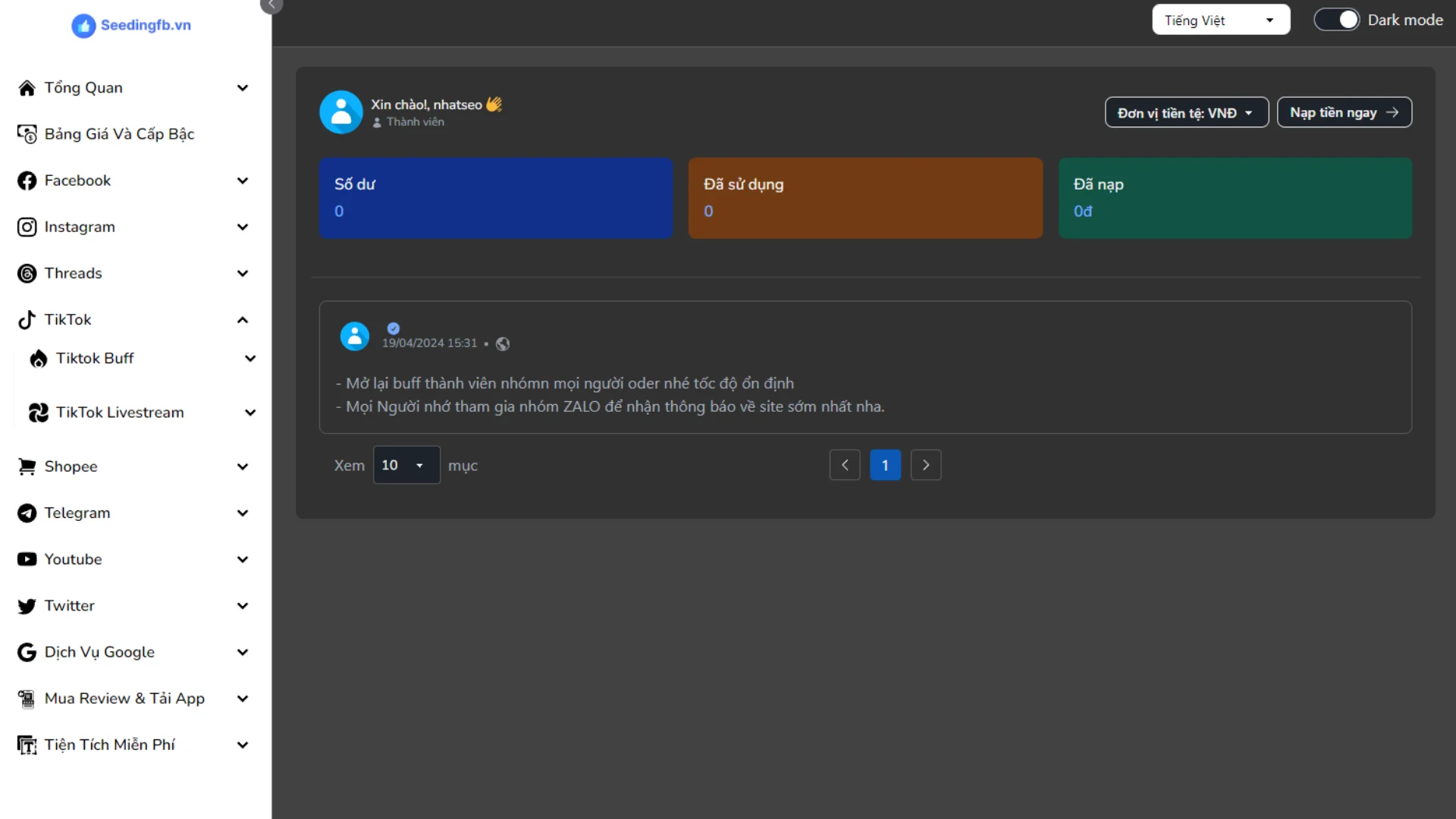Click the Mua Review app icon
The width and height of the screenshot is (1456, 819).
tap(27, 698)
